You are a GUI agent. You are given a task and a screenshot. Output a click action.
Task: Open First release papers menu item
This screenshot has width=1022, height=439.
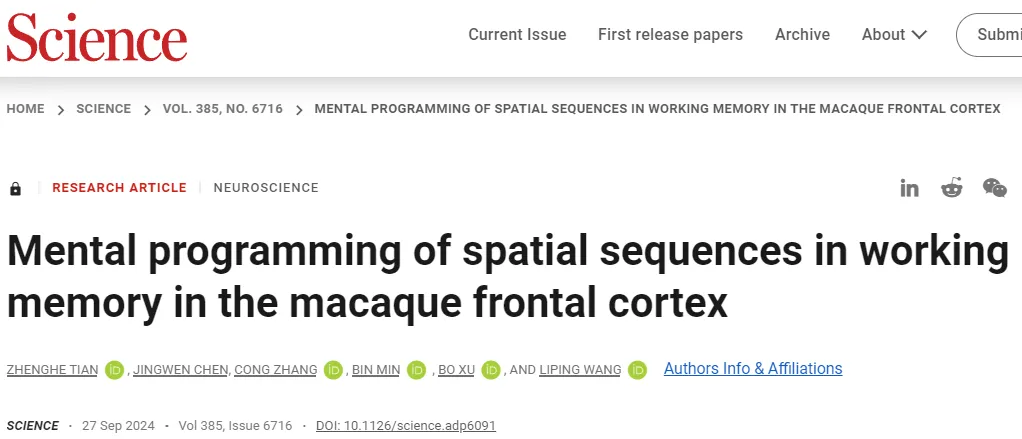coord(671,35)
